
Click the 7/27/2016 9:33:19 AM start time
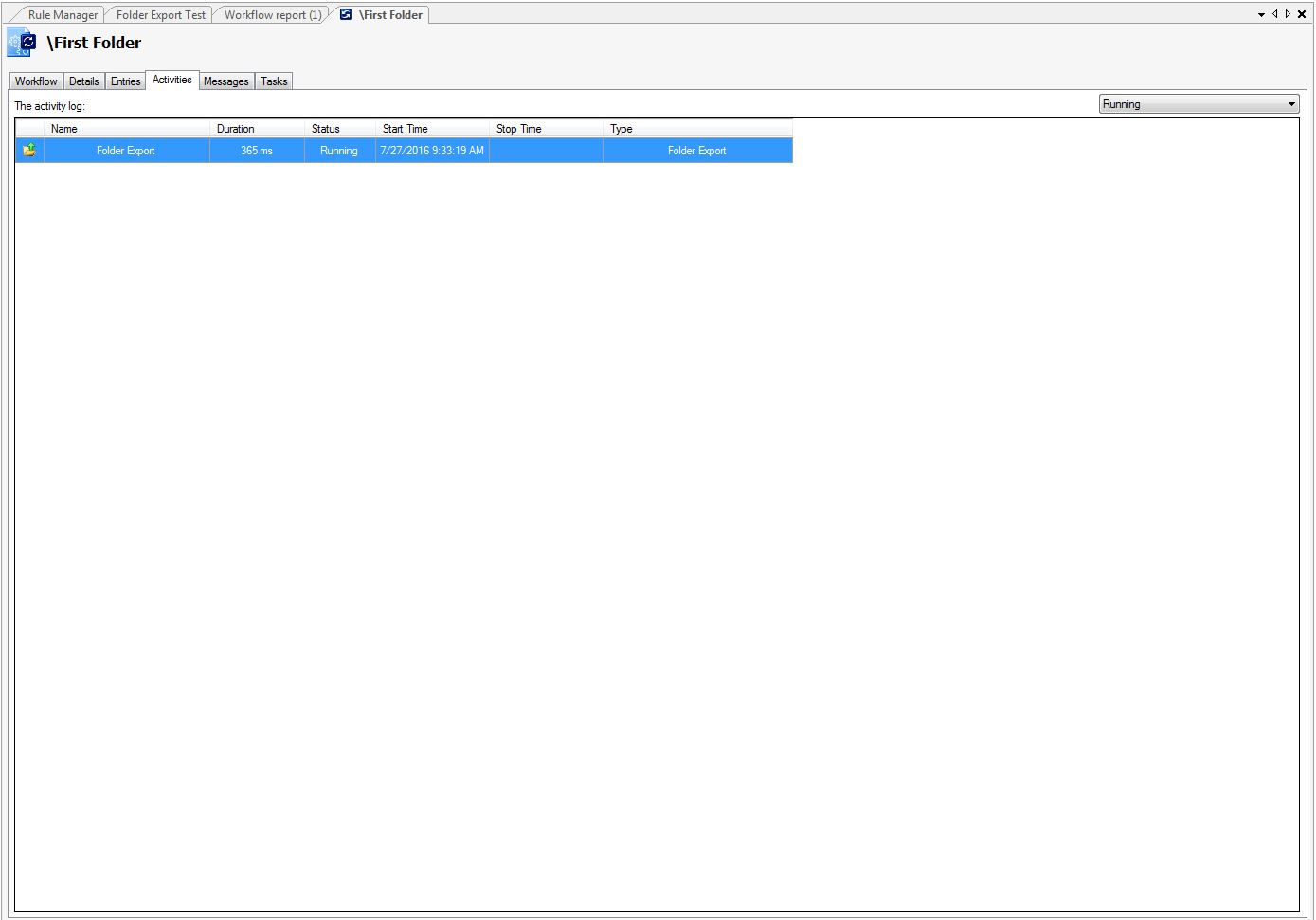(432, 151)
